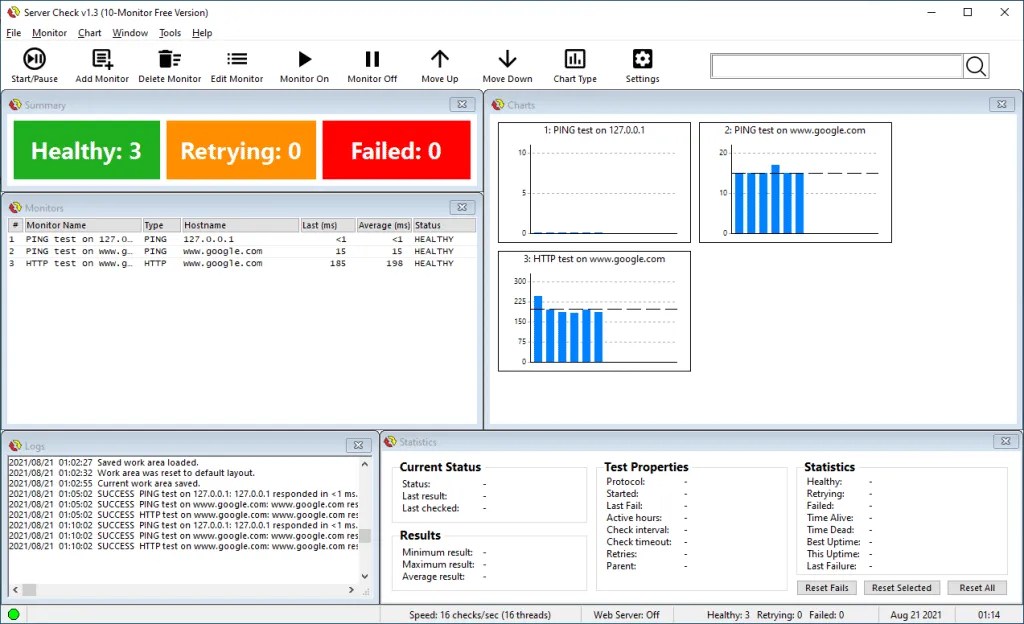Close the Statistics panel

tap(1005, 441)
